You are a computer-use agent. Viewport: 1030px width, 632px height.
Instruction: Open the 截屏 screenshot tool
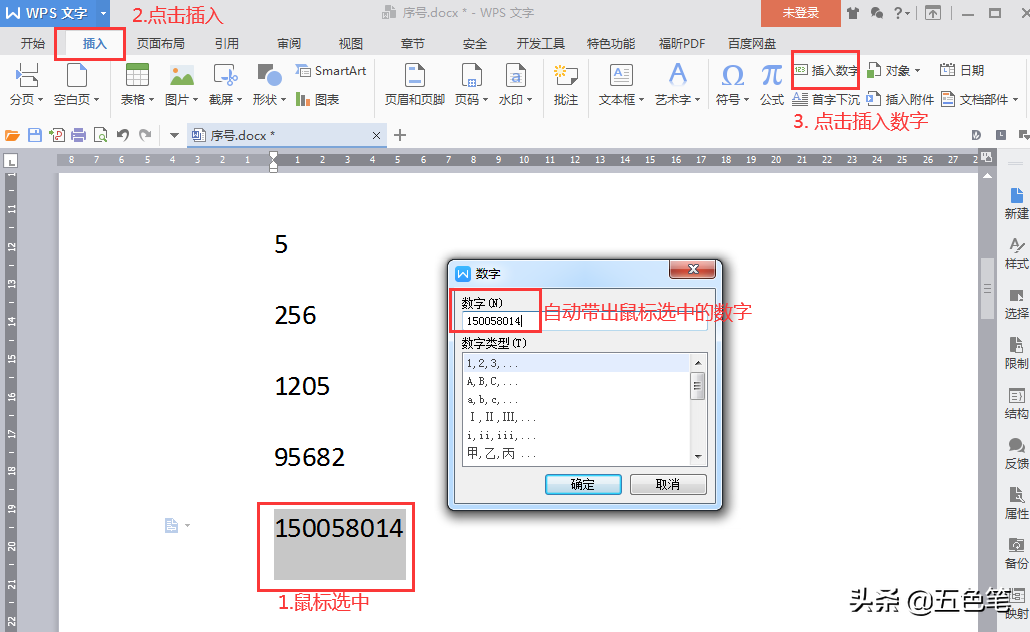(225, 84)
